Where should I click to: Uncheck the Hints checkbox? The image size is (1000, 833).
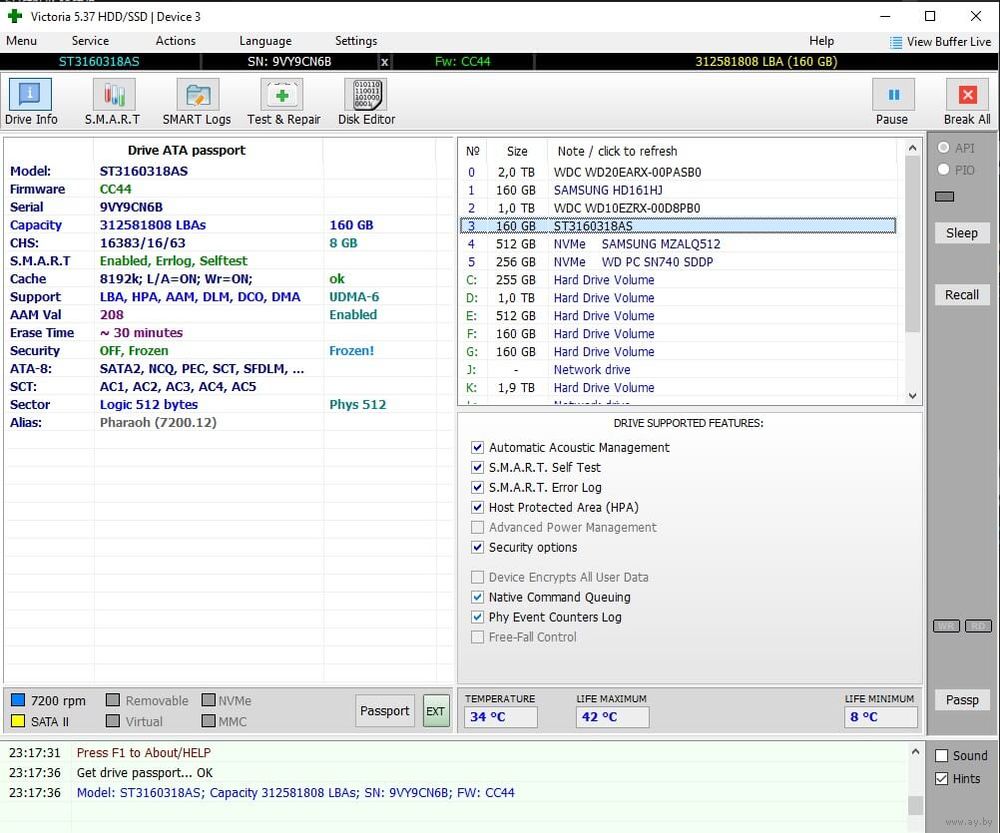point(941,779)
